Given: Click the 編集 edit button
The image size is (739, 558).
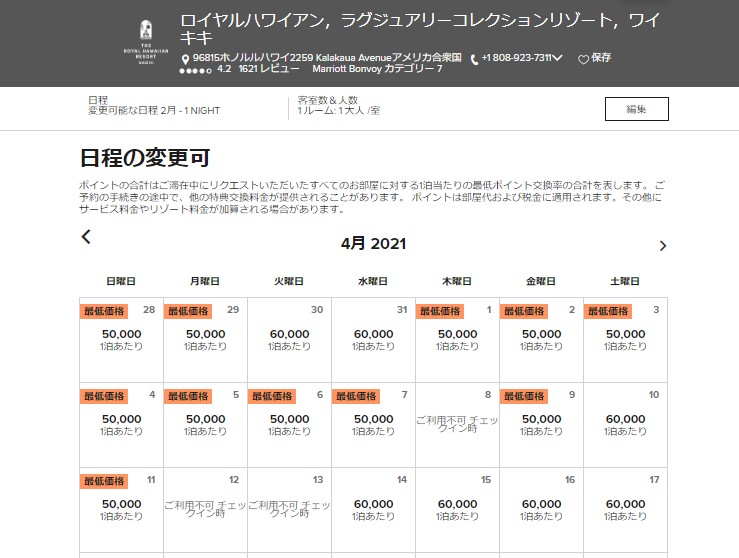Looking at the screenshot, I should tap(637, 109).
